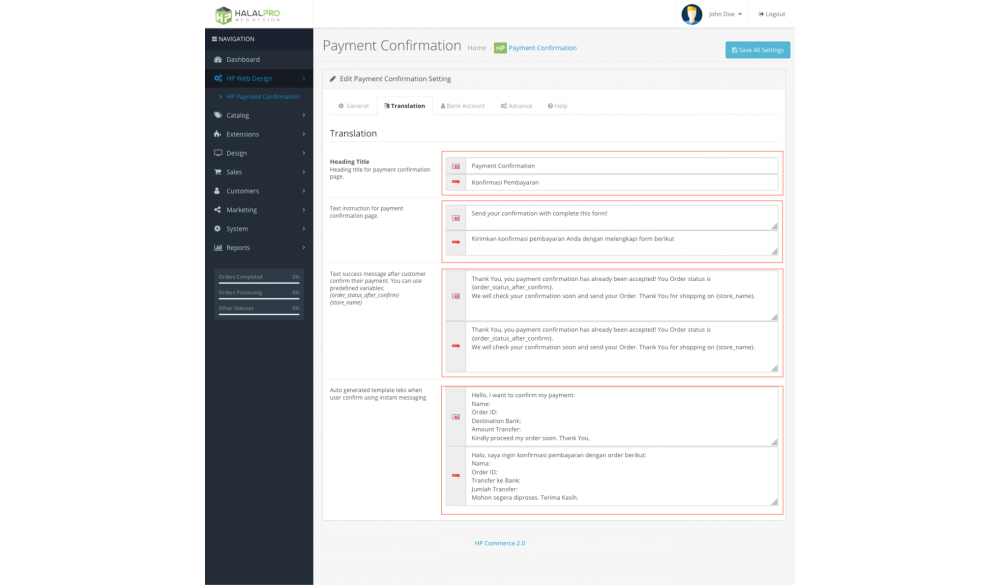
Task: Switch to the Bank Account tab
Action: pos(462,106)
